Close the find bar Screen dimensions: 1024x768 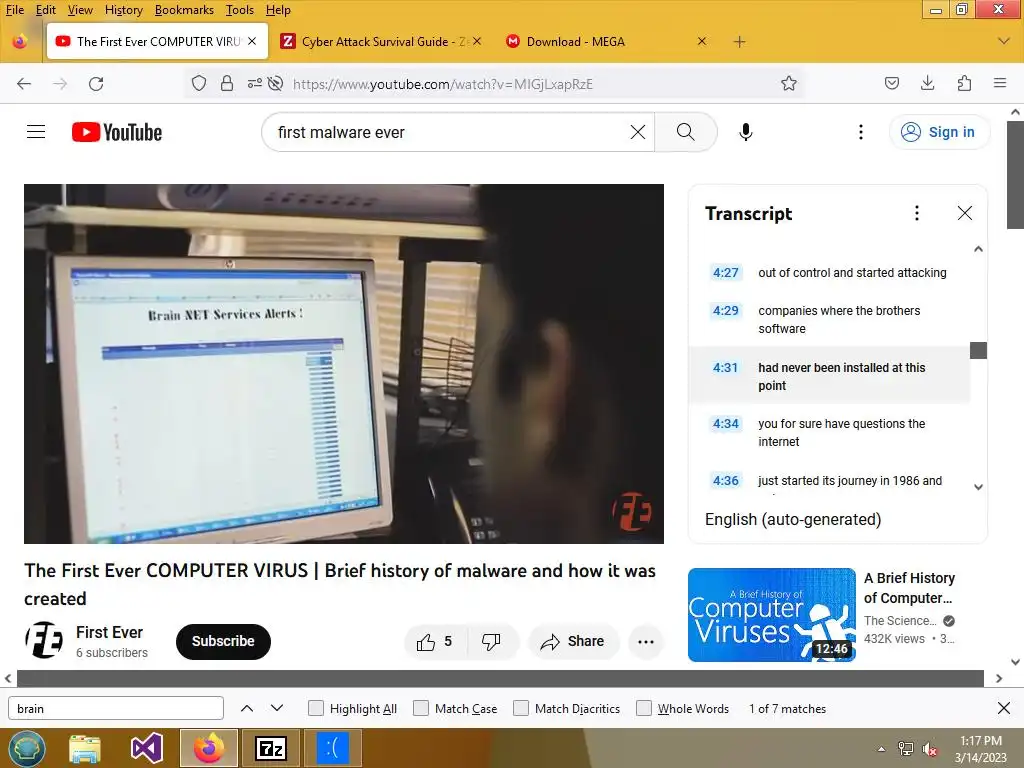pos(1004,708)
